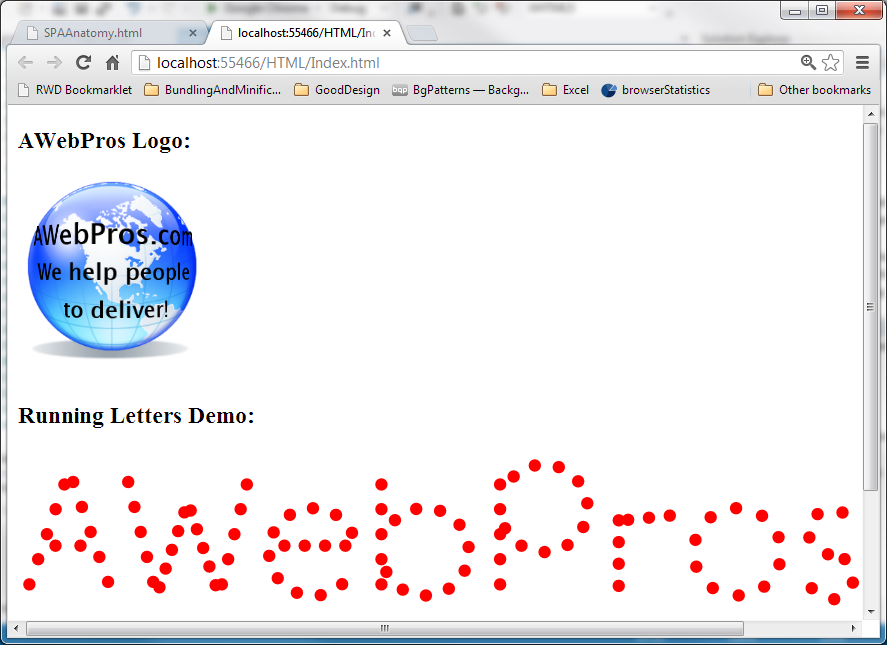Open the browserStatistics bookmark

(656, 90)
